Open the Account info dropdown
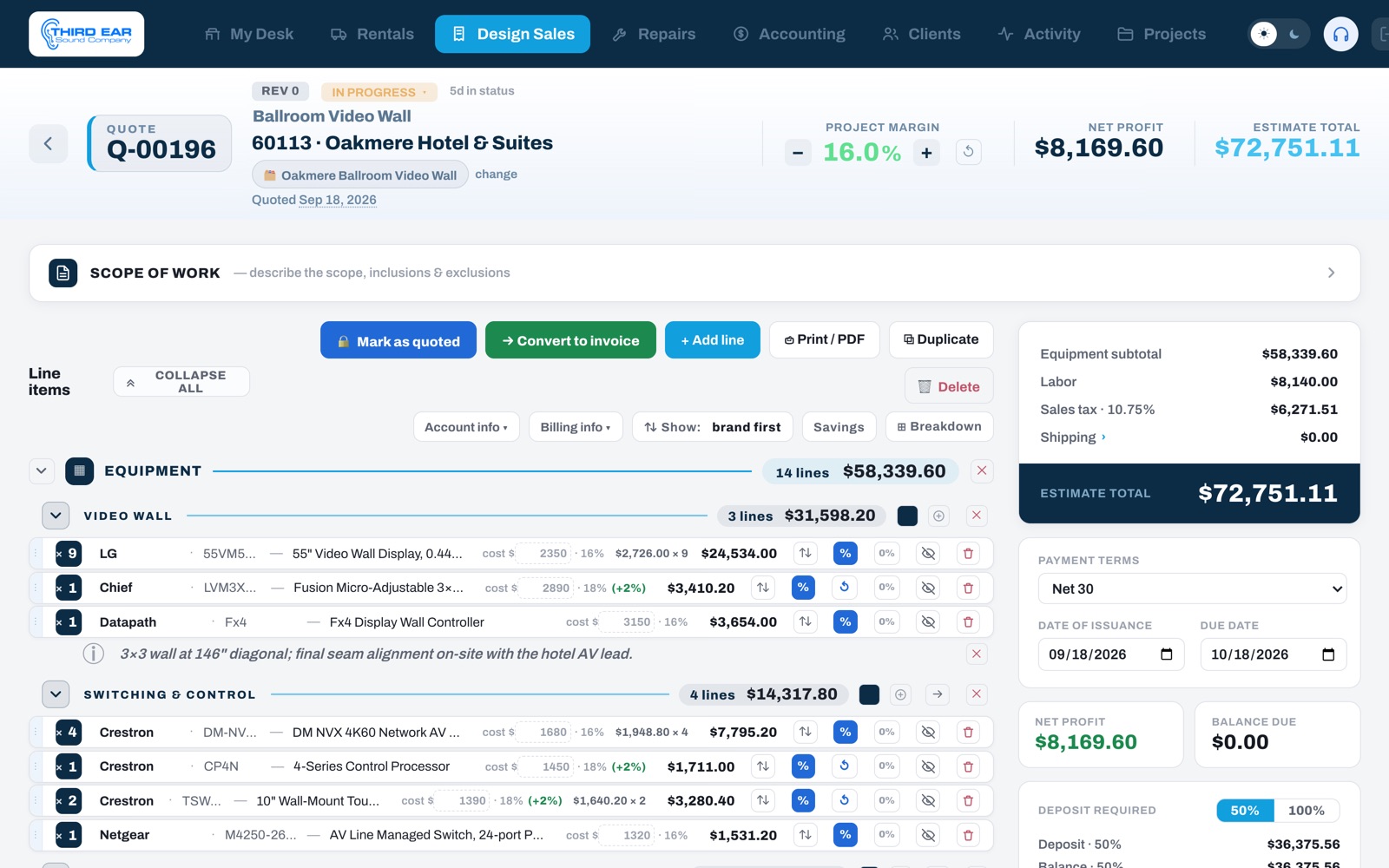This screenshot has width=1389, height=868. tap(466, 427)
